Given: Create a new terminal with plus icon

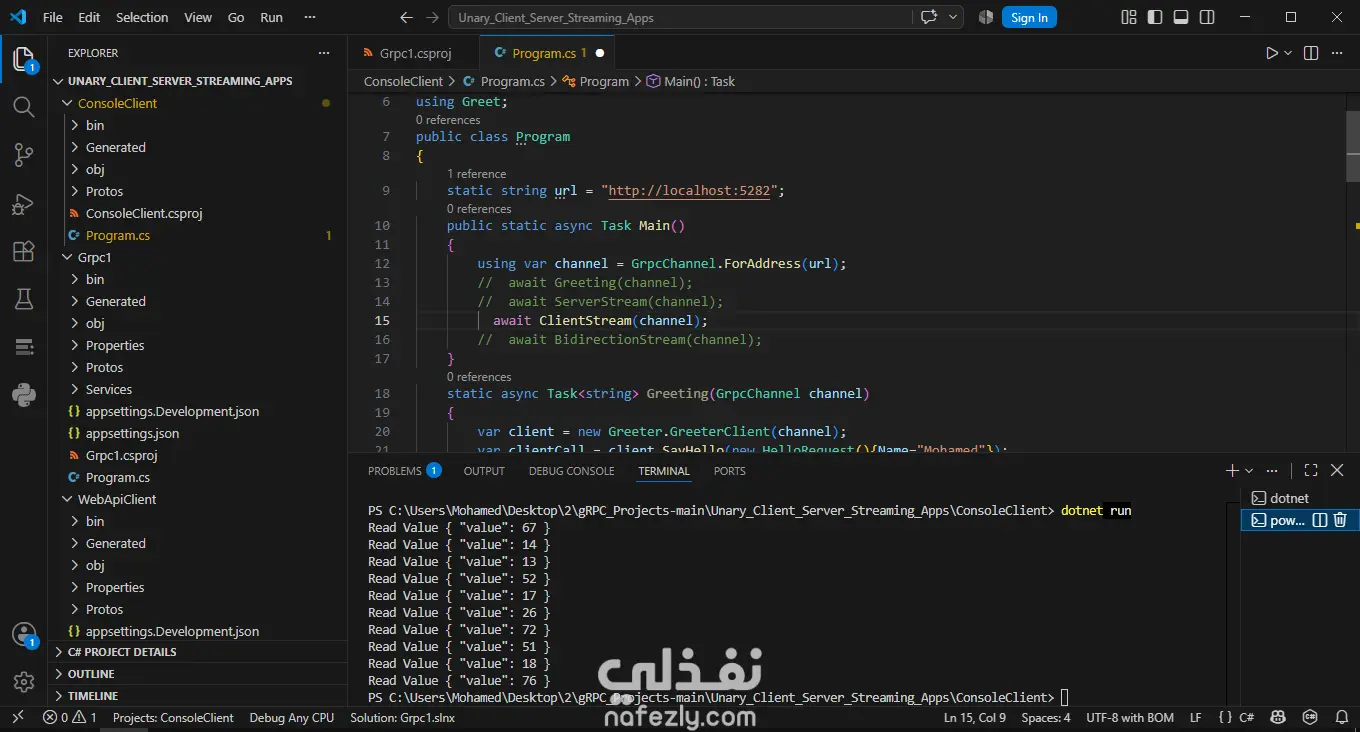Looking at the screenshot, I should coord(1232,470).
